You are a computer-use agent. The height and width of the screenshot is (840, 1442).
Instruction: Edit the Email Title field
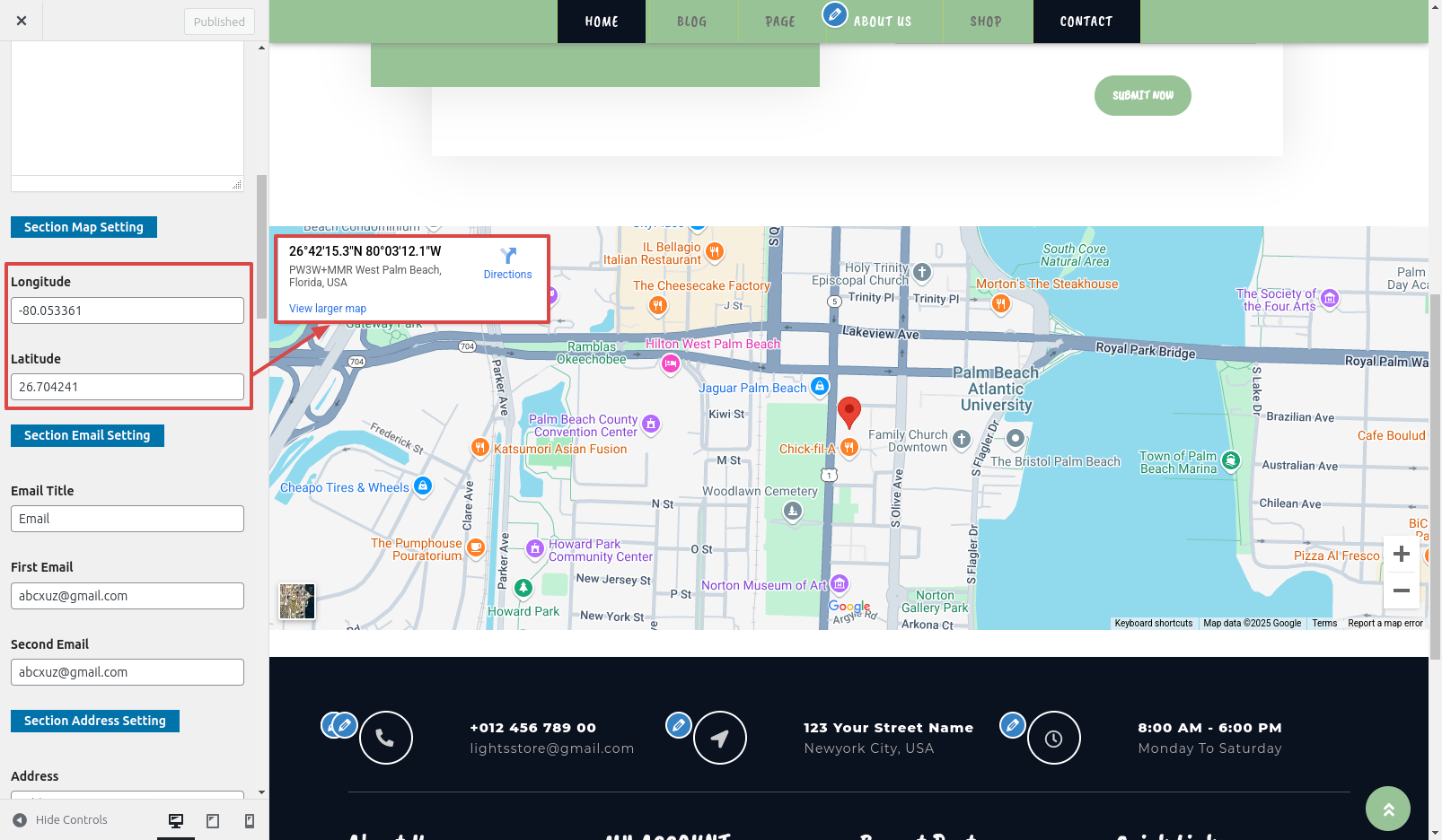127,519
